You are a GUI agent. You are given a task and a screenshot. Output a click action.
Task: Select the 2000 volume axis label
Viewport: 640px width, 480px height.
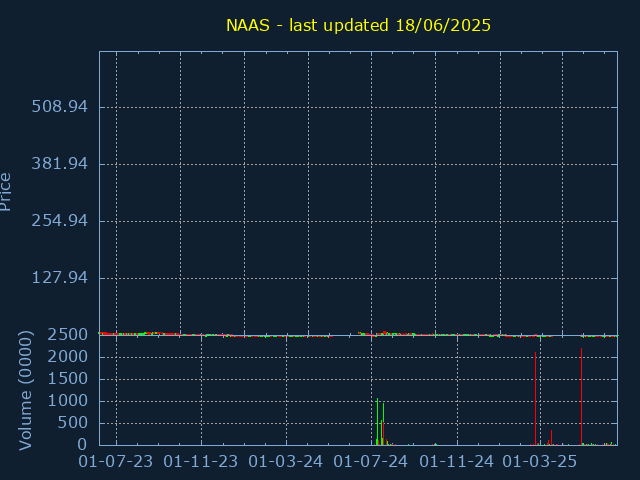[x=68, y=357]
